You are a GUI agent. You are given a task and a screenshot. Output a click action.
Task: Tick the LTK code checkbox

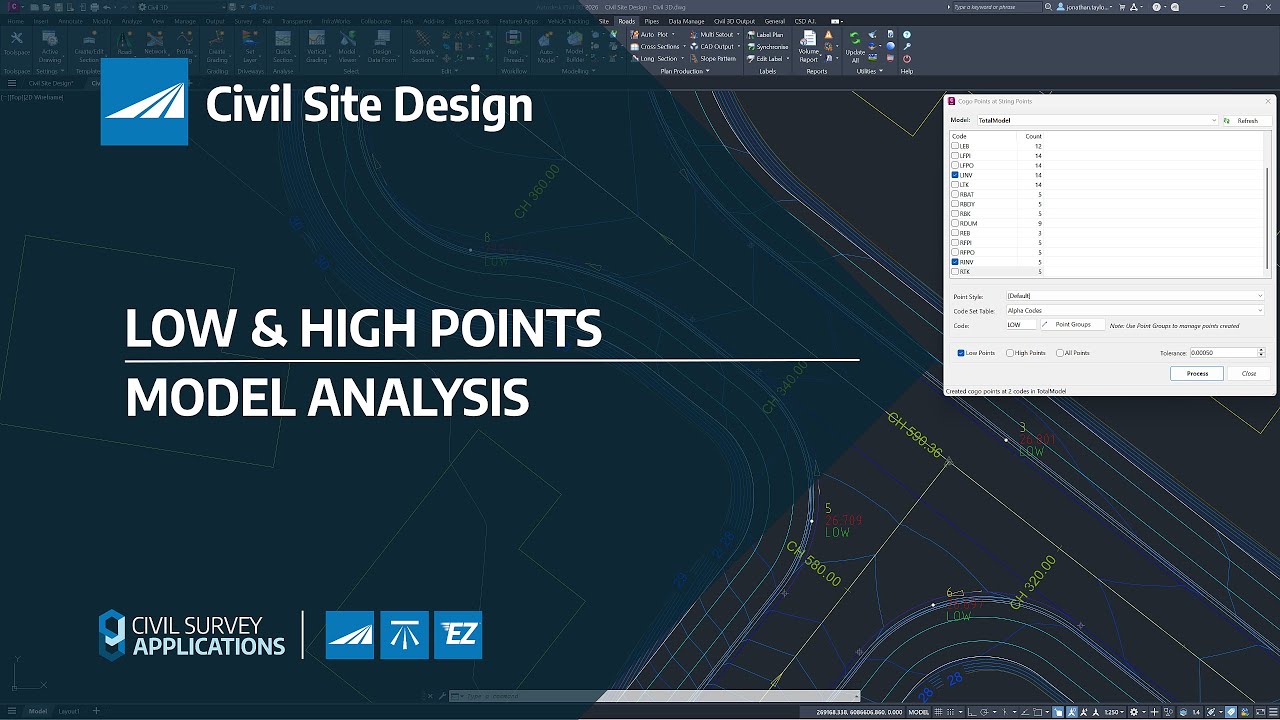955,185
